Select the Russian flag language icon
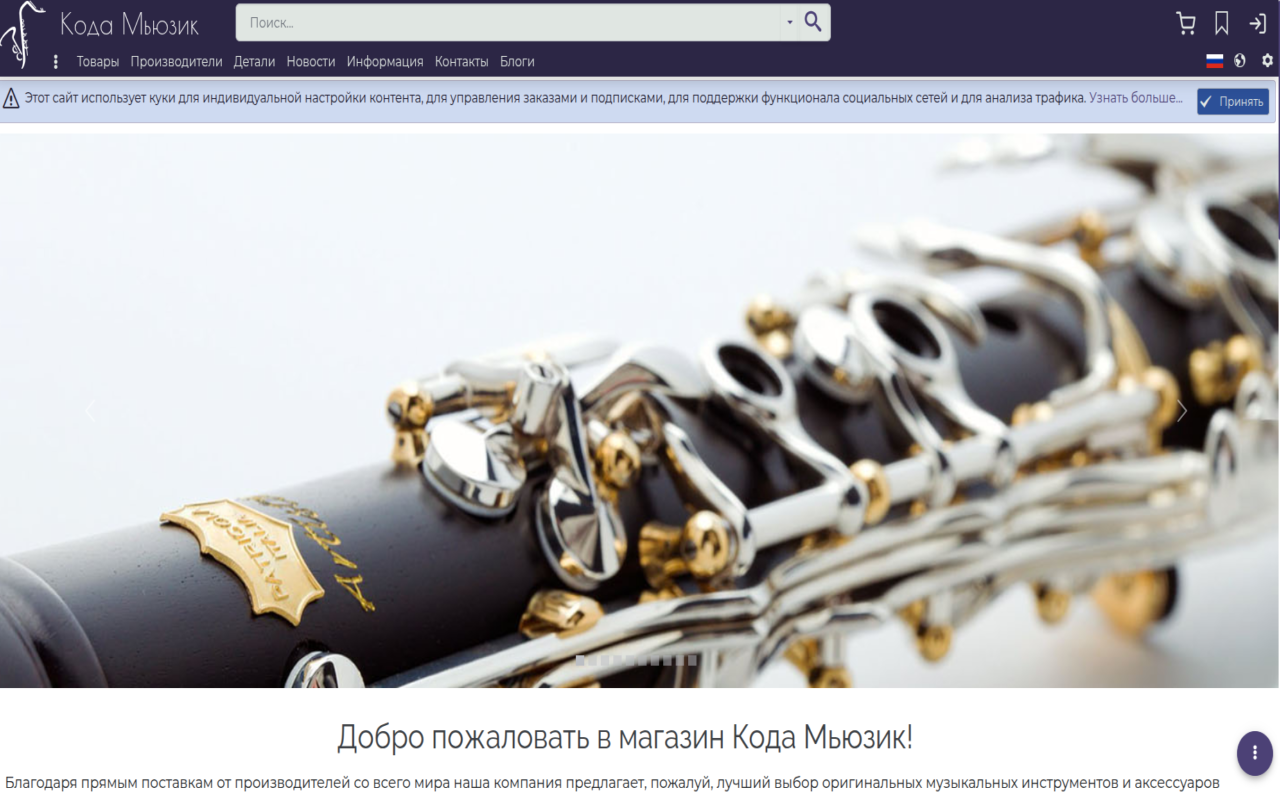The image size is (1280, 800). click(1215, 61)
